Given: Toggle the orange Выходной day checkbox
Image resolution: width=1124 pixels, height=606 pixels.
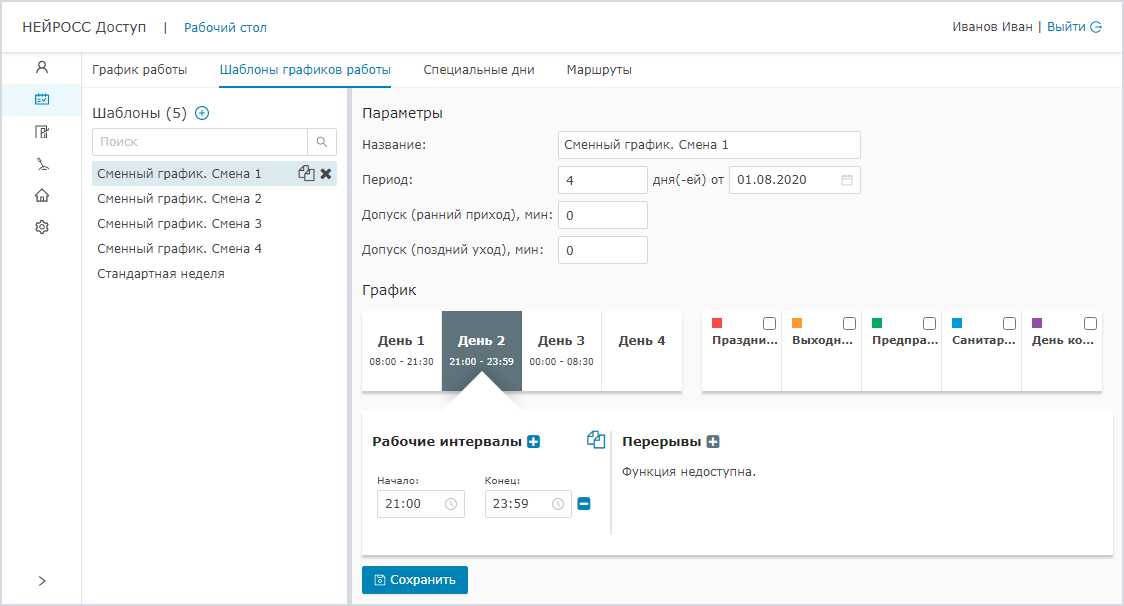Looking at the screenshot, I should (849, 324).
